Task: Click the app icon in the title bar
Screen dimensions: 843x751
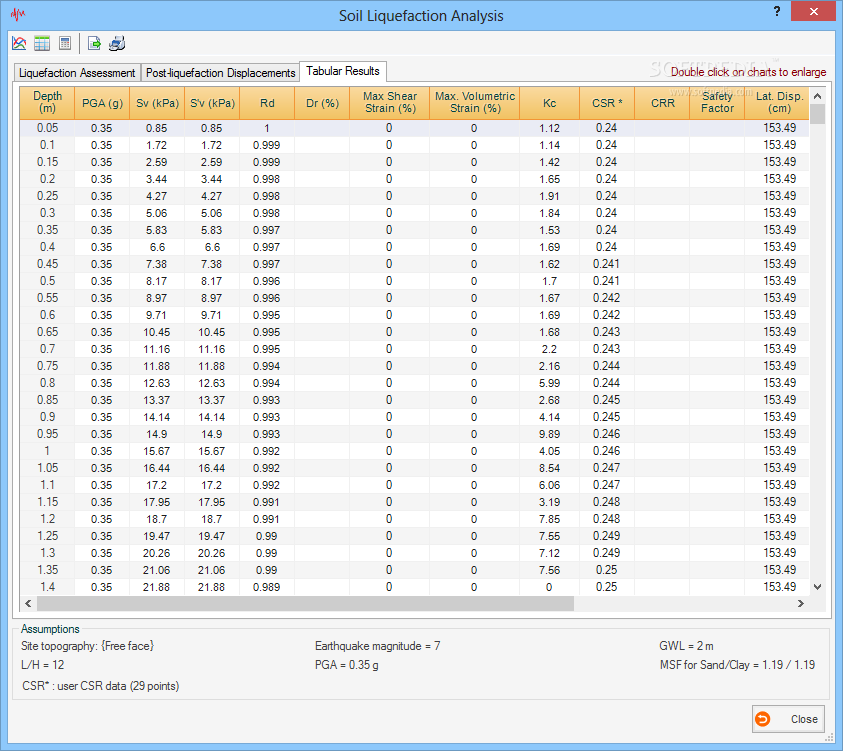Action: tap(18, 15)
